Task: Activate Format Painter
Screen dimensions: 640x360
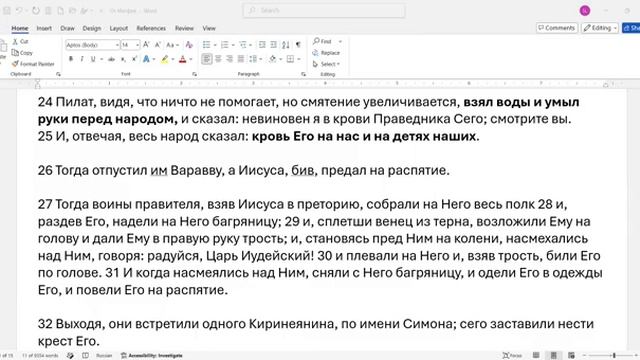Action: point(33,64)
